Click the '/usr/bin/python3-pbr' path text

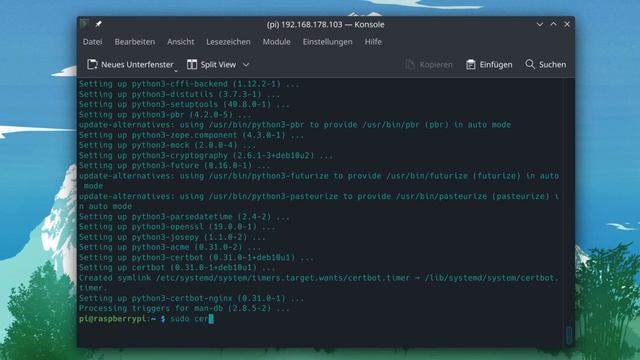(256, 125)
